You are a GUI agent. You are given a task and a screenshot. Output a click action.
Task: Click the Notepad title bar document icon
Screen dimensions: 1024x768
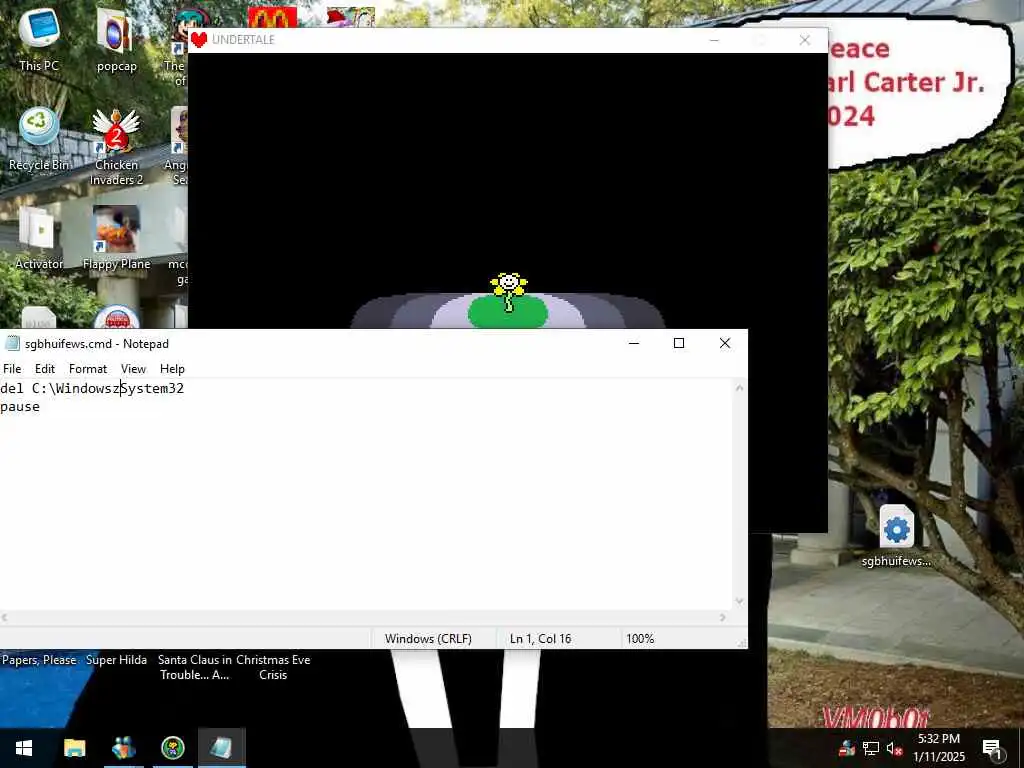point(12,344)
